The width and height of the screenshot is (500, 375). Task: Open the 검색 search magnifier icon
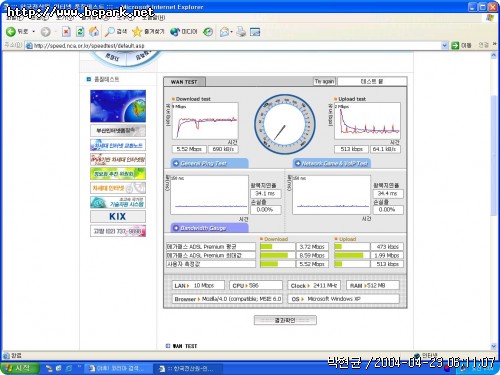pyautogui.click(x=109, y=32)
